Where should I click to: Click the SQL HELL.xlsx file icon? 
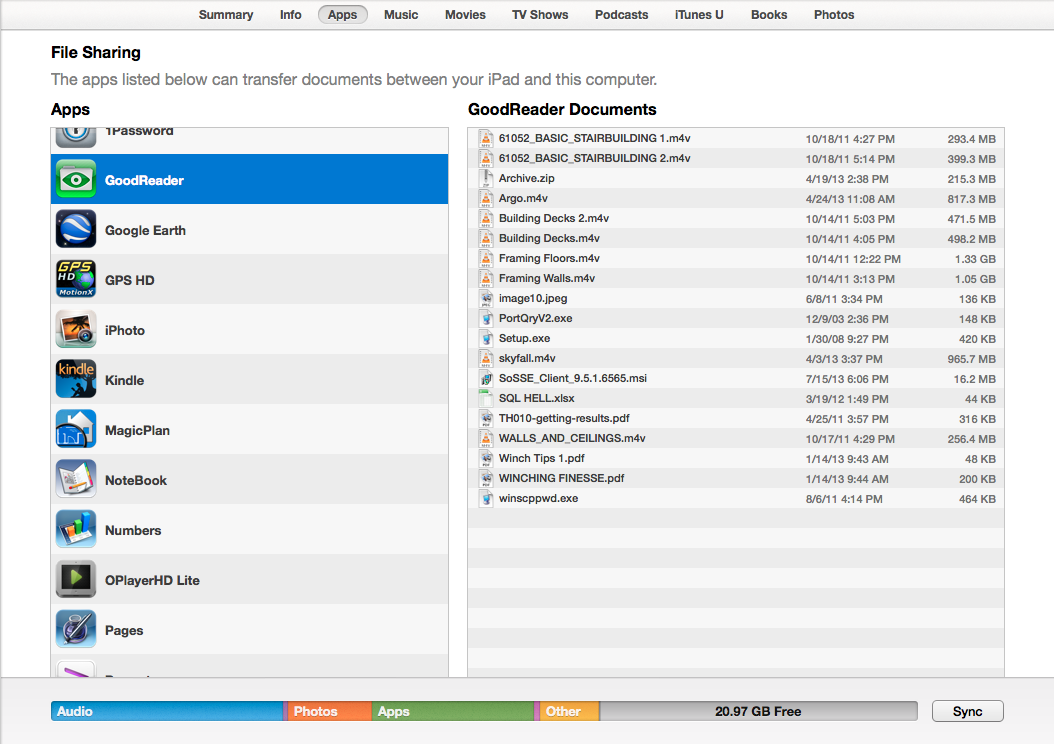point(485,399)
